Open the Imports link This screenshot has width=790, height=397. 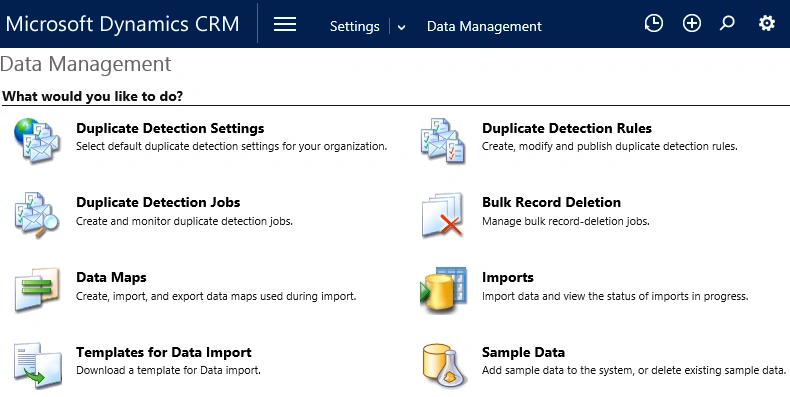tap(507, 278)
